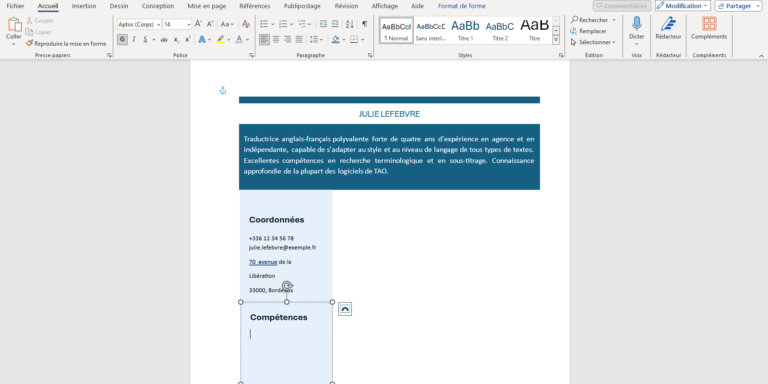
Task: Open the Modification mode dropdown
Action: tap(683, 6)
